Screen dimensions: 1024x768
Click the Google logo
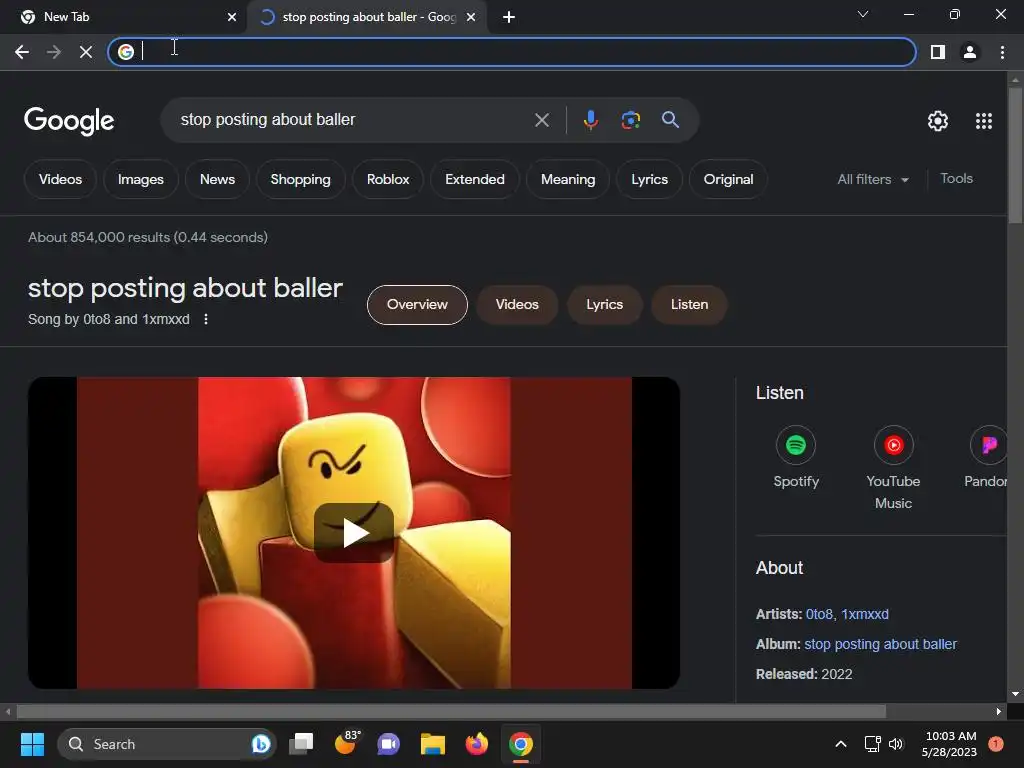point(69,121)
